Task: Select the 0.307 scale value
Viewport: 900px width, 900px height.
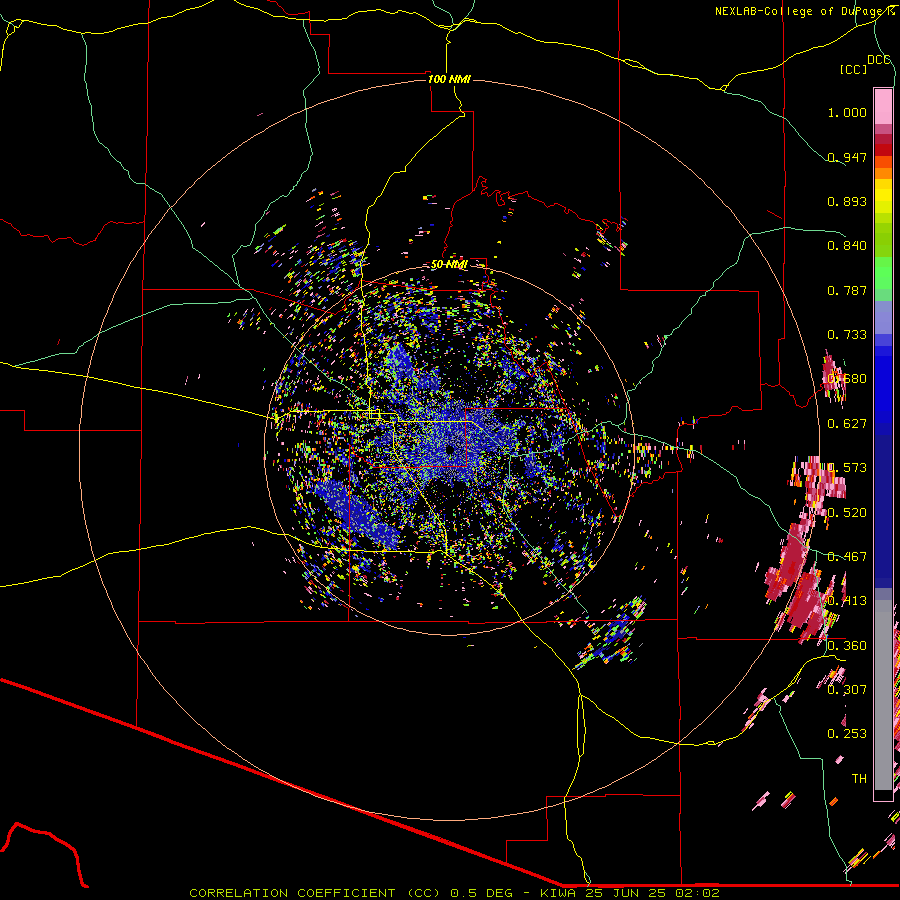Action: pyautogui.click(x=847, y=690)
